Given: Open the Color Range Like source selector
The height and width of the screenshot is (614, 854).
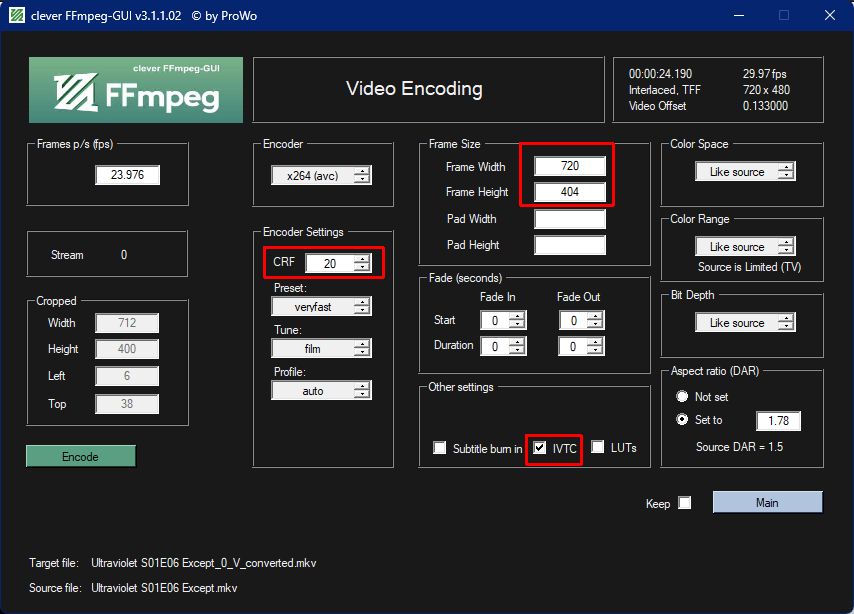Looking at the screenshot, I should (745, 247).
